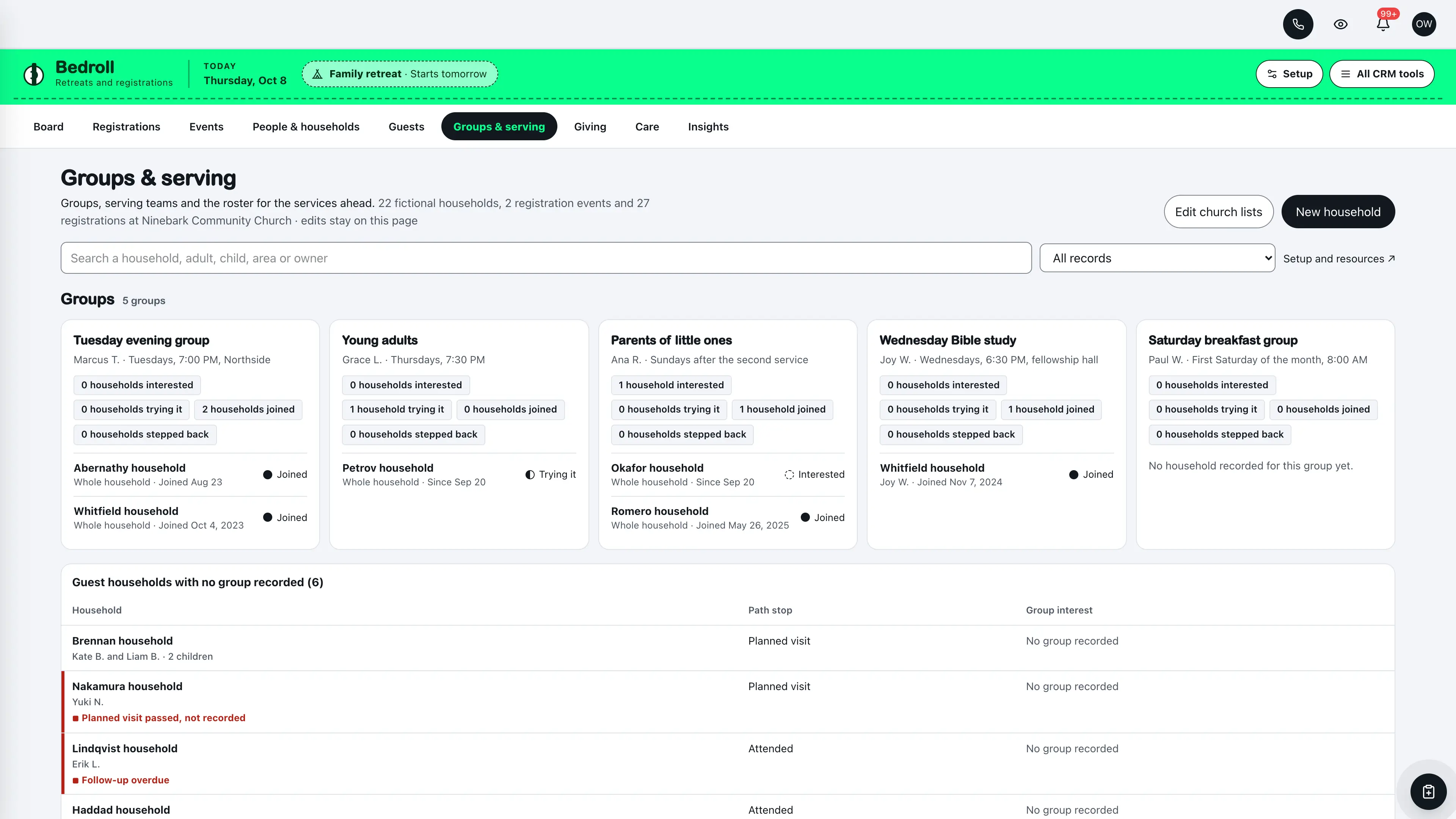Click Interested status for Okafor household
Viewport: 1456px width, 819px height.
[x=814, y=475]
